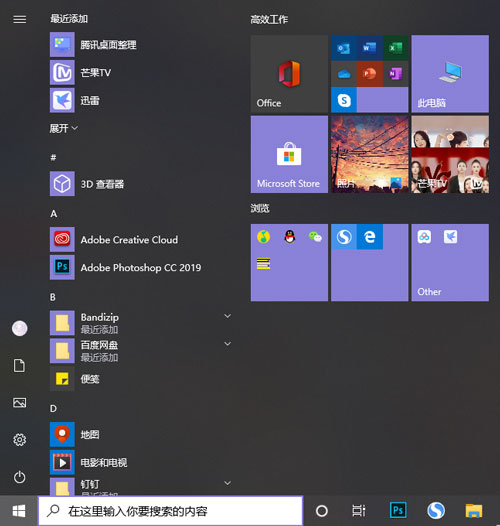Open the 此电脑 tile

coord(450,74)
